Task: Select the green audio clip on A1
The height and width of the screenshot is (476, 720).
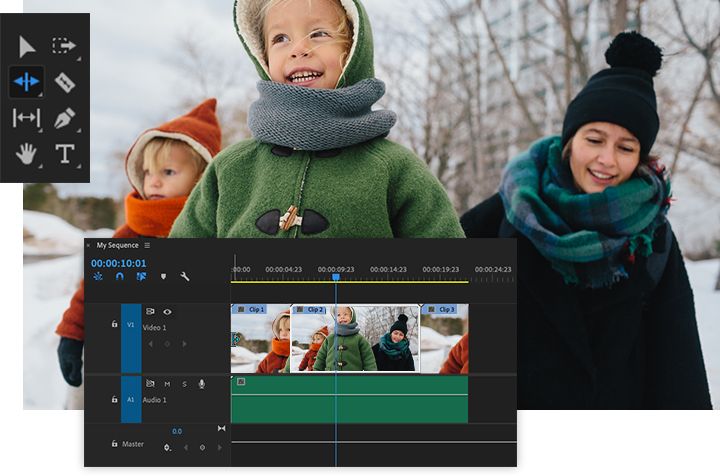Action: (x=349, y=399)
